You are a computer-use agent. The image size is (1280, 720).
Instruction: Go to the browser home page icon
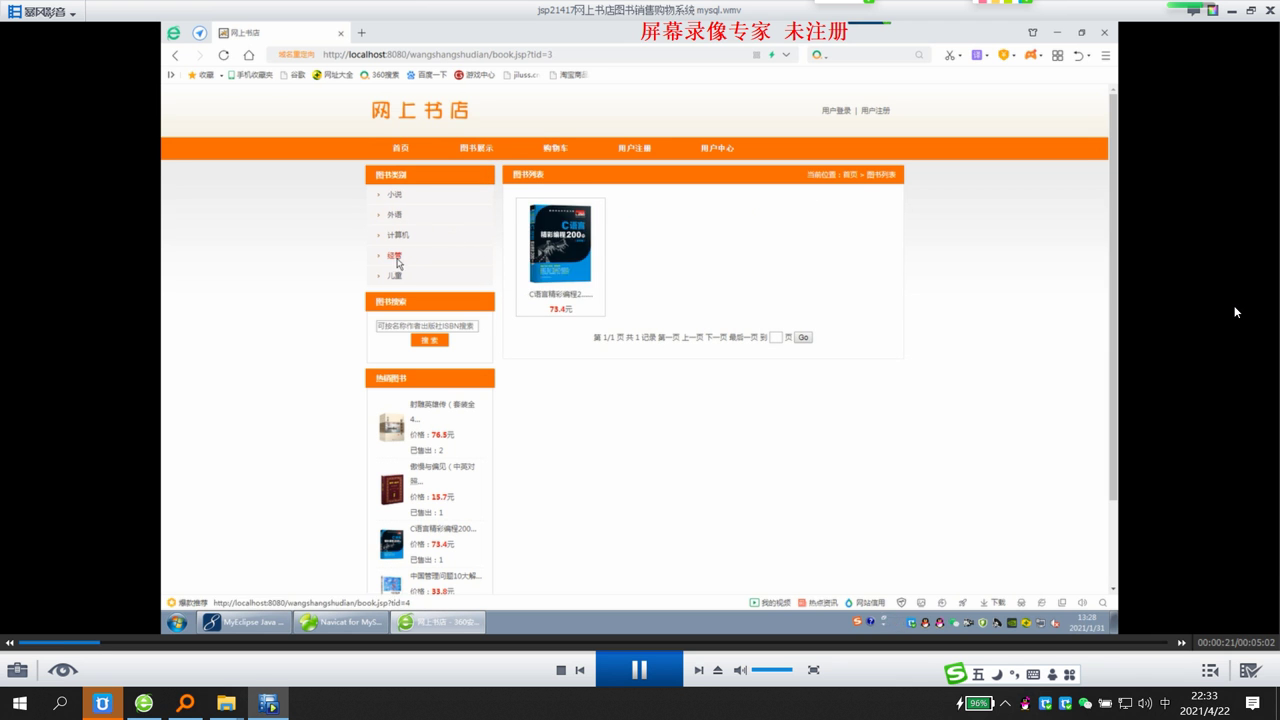click(x=249, y=55)
